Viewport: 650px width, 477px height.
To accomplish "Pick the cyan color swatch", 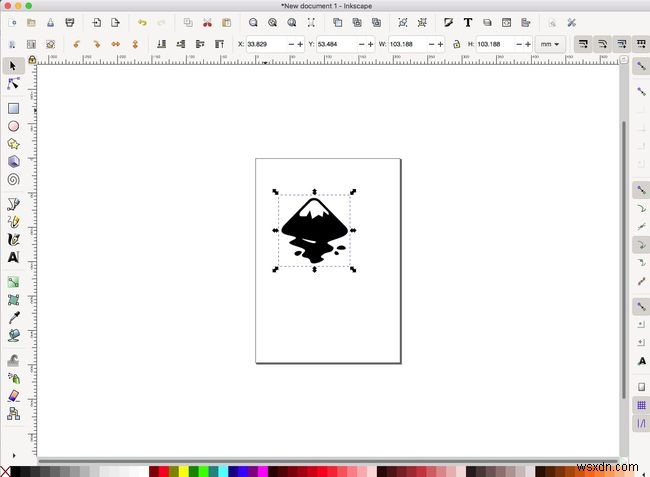I will pos(223,472).
